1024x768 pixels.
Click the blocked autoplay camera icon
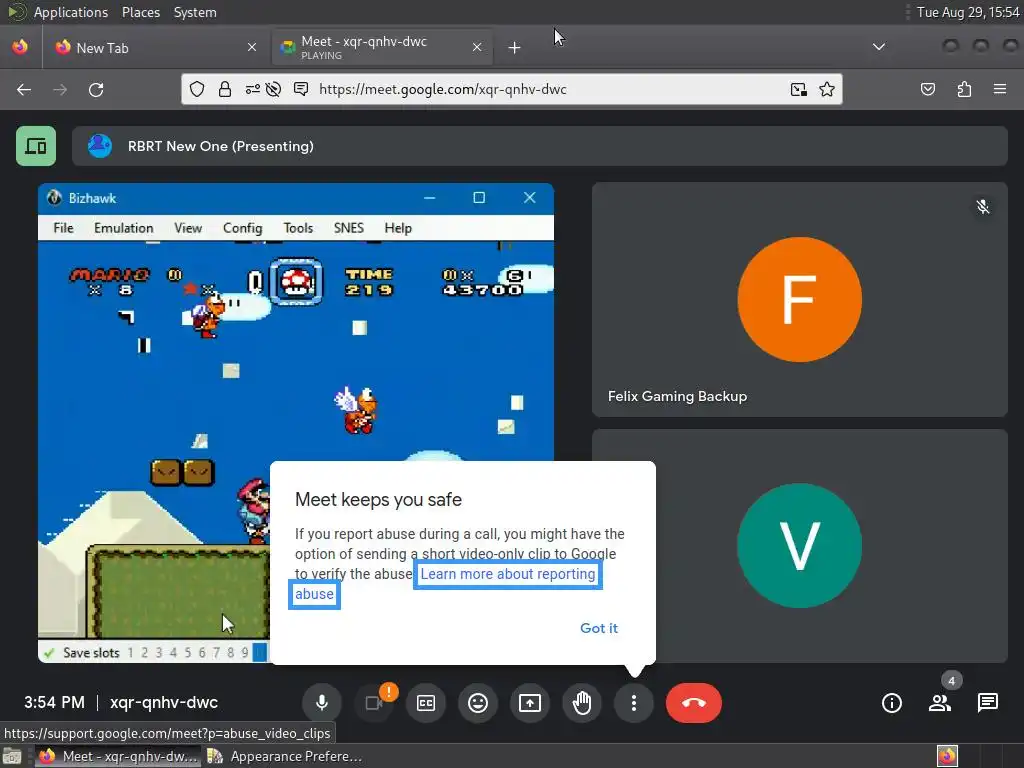pyautogui.click(x=274, y=89)
